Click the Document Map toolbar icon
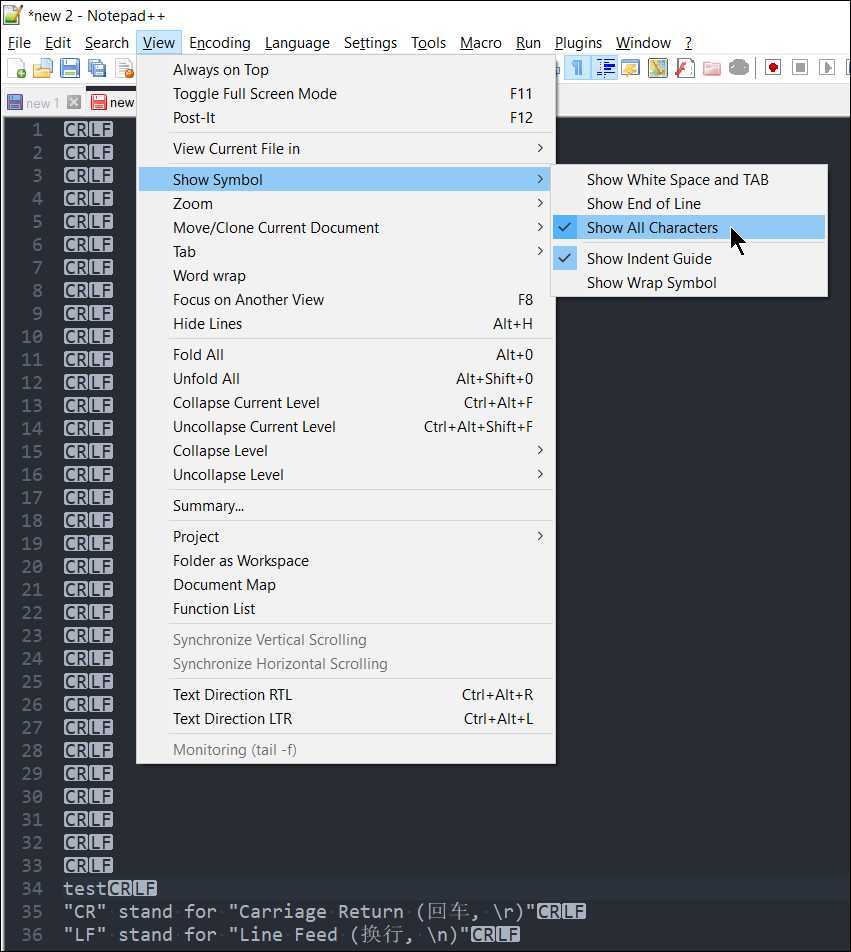Image resolution: width=851 pixels, height=952 pixels. tap(657, 68)
